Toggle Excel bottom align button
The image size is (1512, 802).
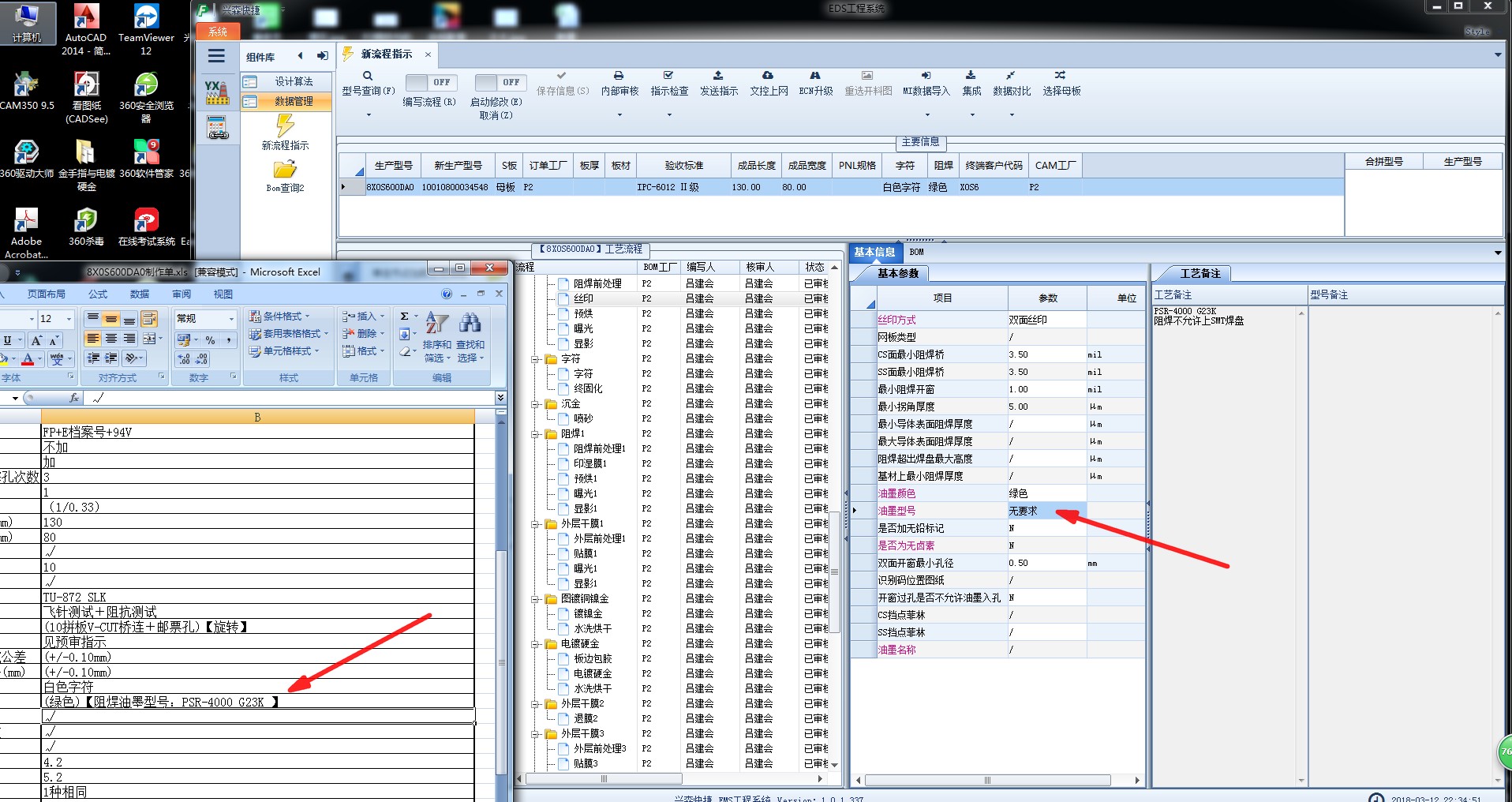click(x=129, y=319)
